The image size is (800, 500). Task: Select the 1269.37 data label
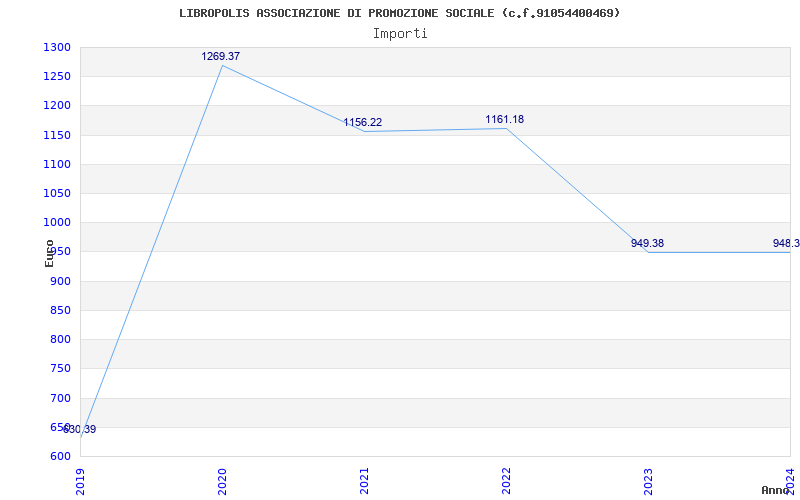pyautogui.click(x=220, y=57)
